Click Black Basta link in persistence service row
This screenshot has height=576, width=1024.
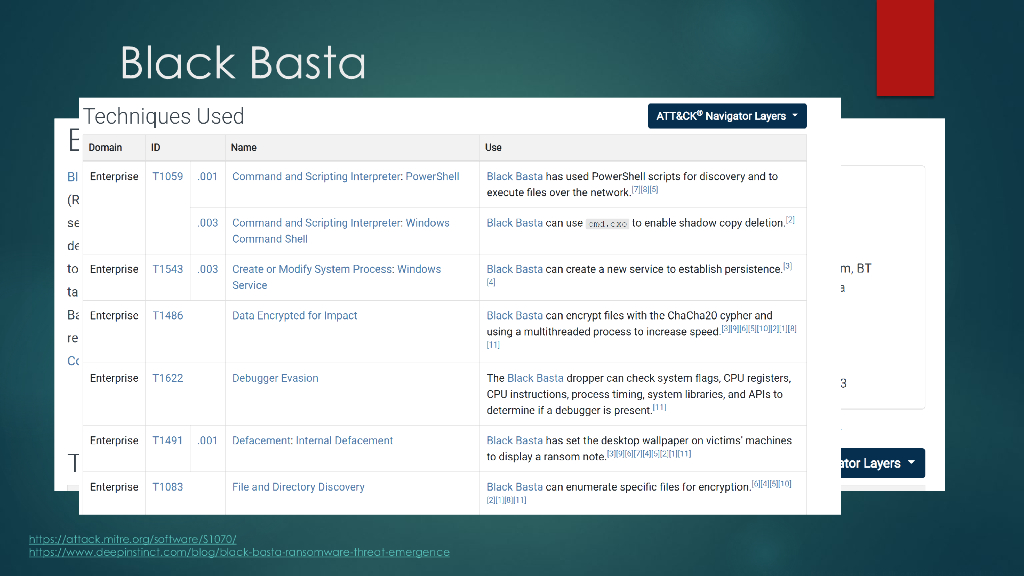(515, 269)
